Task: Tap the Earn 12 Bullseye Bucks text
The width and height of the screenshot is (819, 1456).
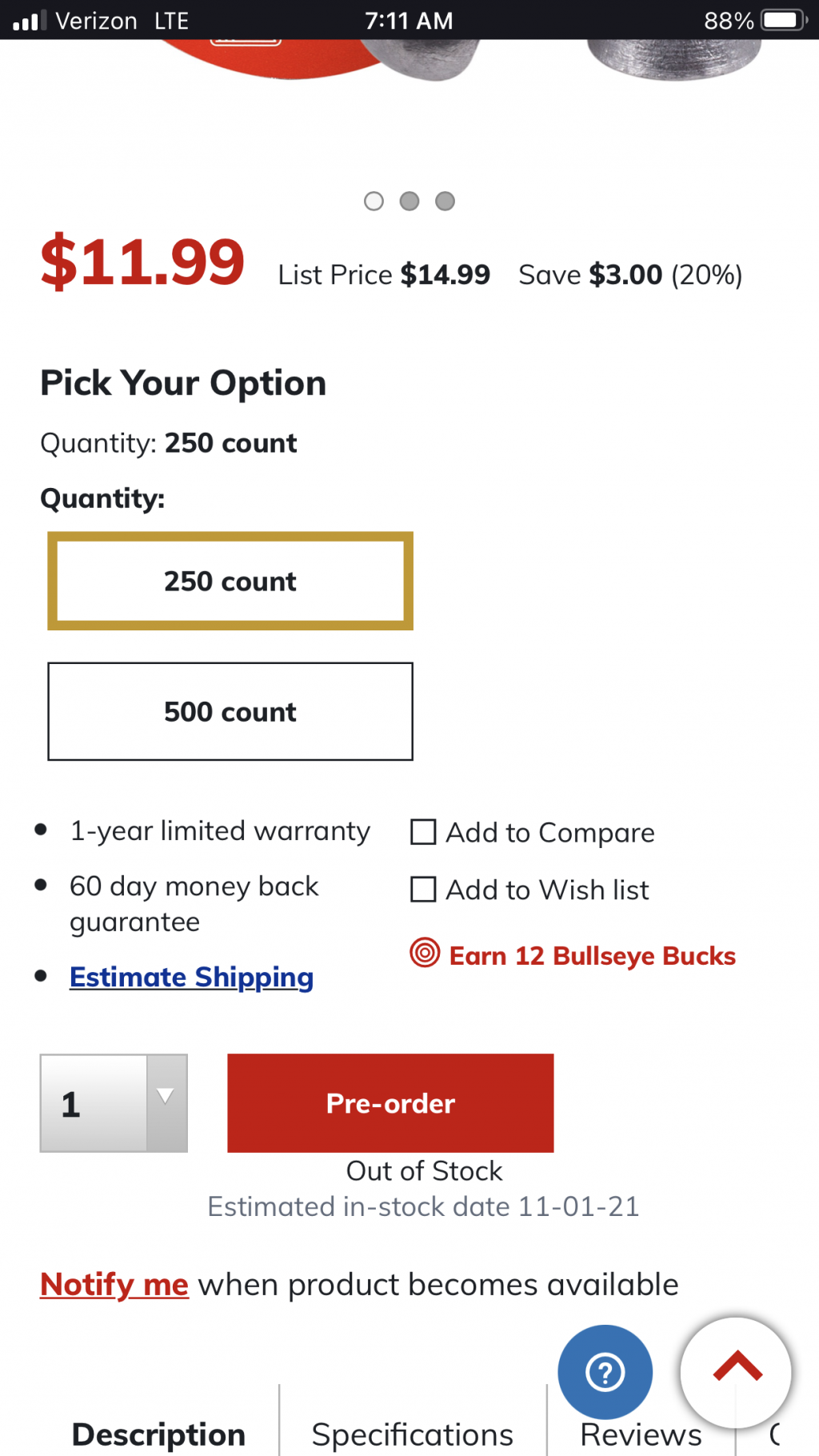Action: coord(592,956)
